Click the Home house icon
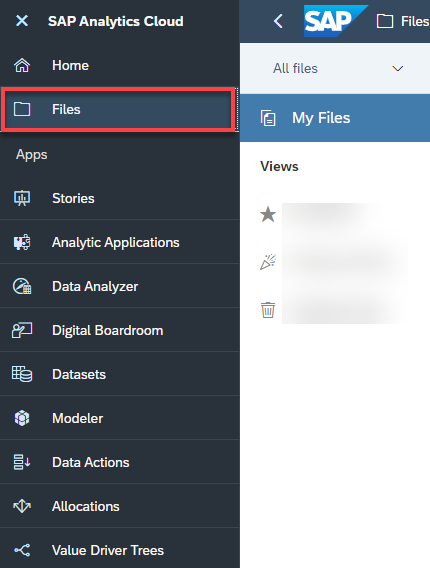Image resolution: width=430 pixels, height=568 pixels. 22,66
